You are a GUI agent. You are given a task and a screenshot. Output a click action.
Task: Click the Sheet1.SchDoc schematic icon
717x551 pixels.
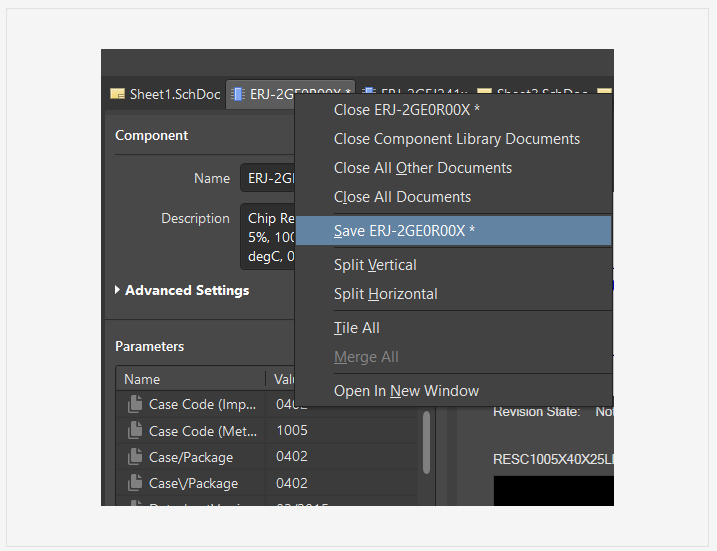pos(118,94)
